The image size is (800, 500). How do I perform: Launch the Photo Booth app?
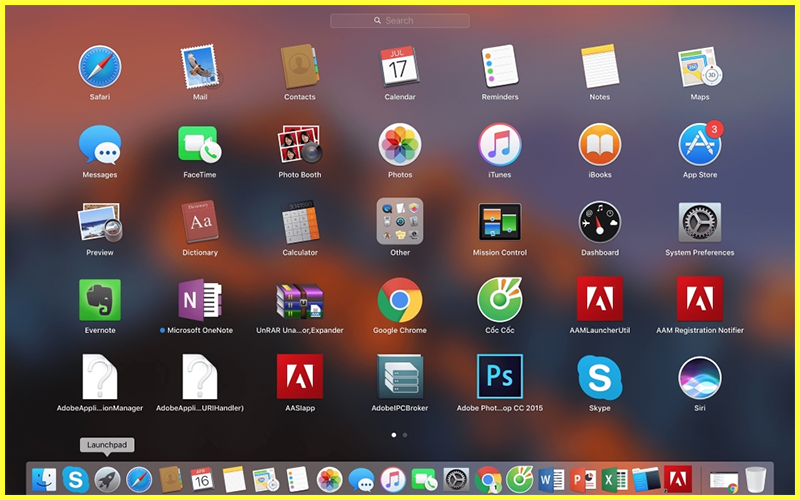[x=300, y=145]
